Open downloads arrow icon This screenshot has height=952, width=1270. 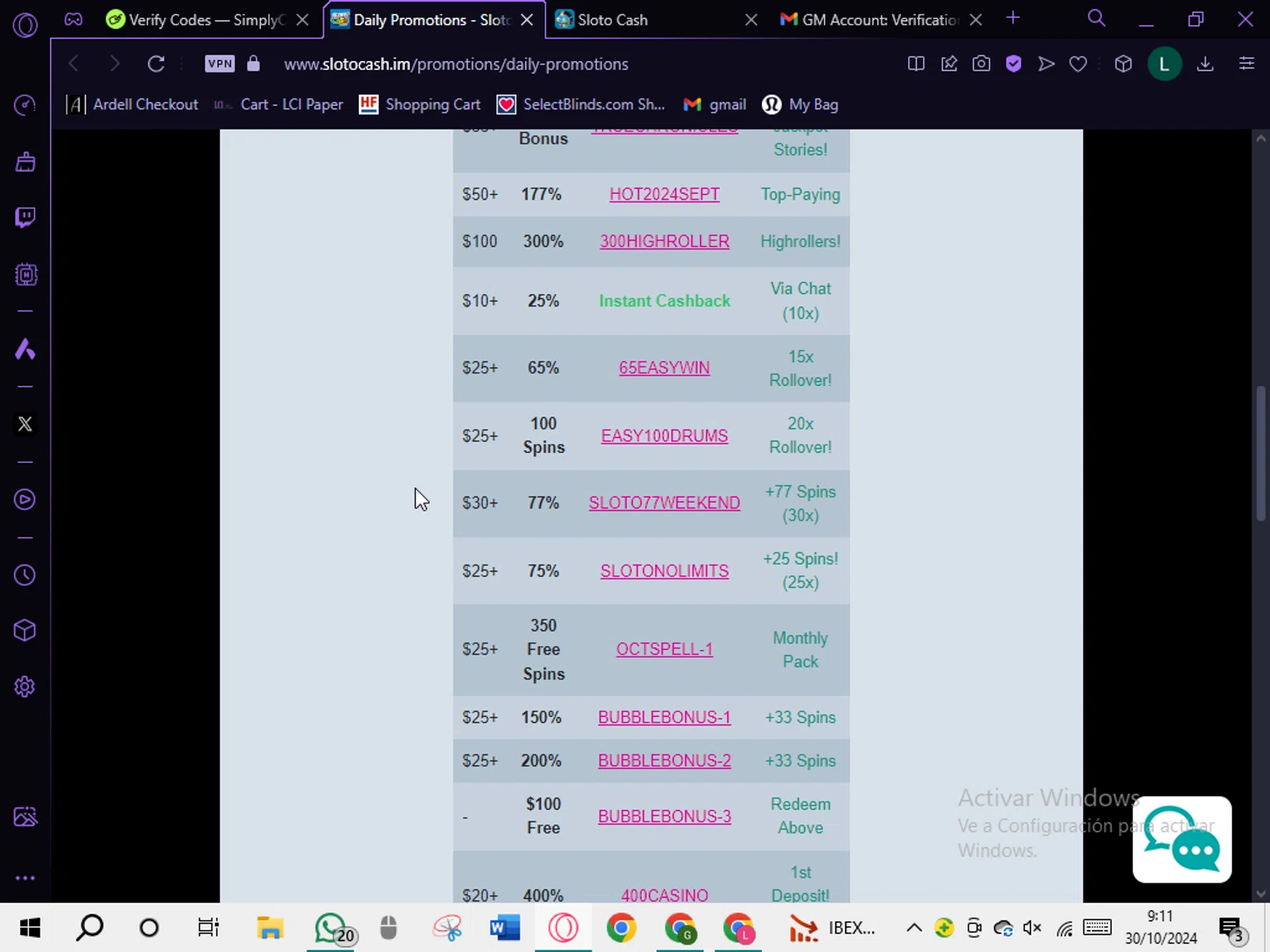click(1206, 63)
